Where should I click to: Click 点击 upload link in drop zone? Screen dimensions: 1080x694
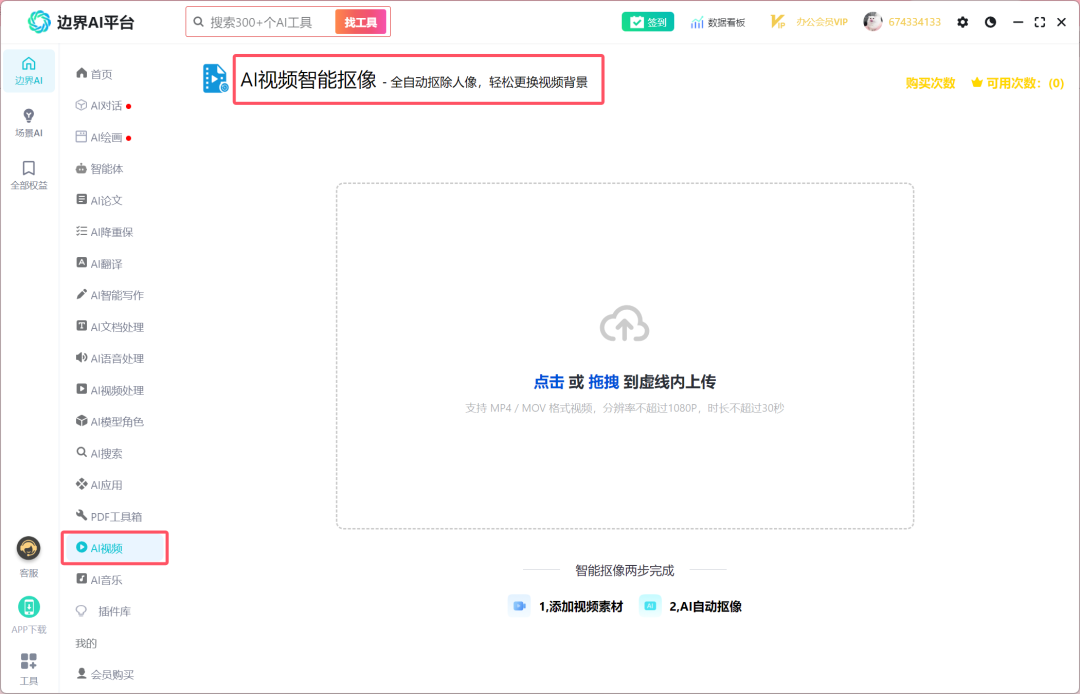coord(548,382)
